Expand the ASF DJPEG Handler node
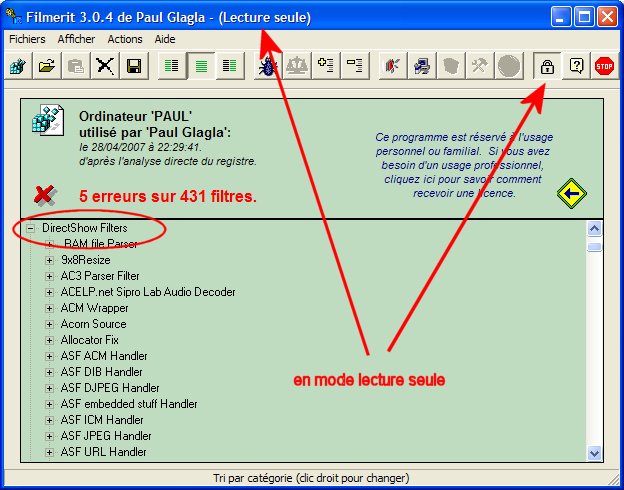Image resolution: width=624 pixels, height=490 pixels. (x=49, y=388)
